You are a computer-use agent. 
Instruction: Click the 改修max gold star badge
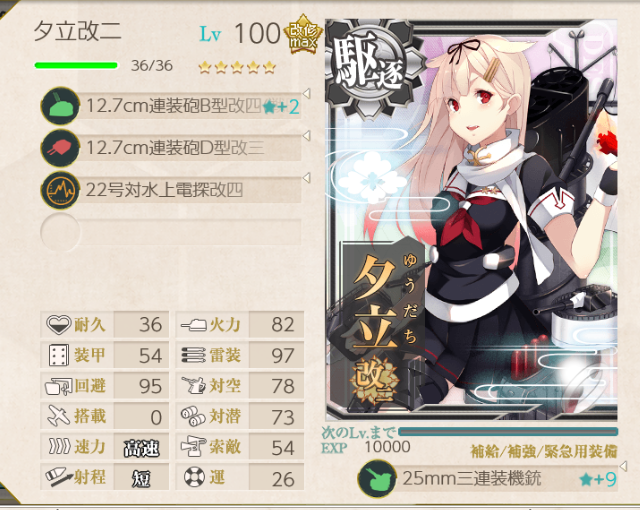[x=303, y=35]
